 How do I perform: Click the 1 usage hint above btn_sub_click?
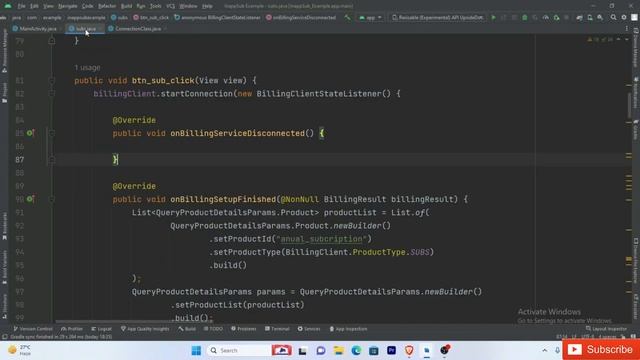tap(87, 68)
